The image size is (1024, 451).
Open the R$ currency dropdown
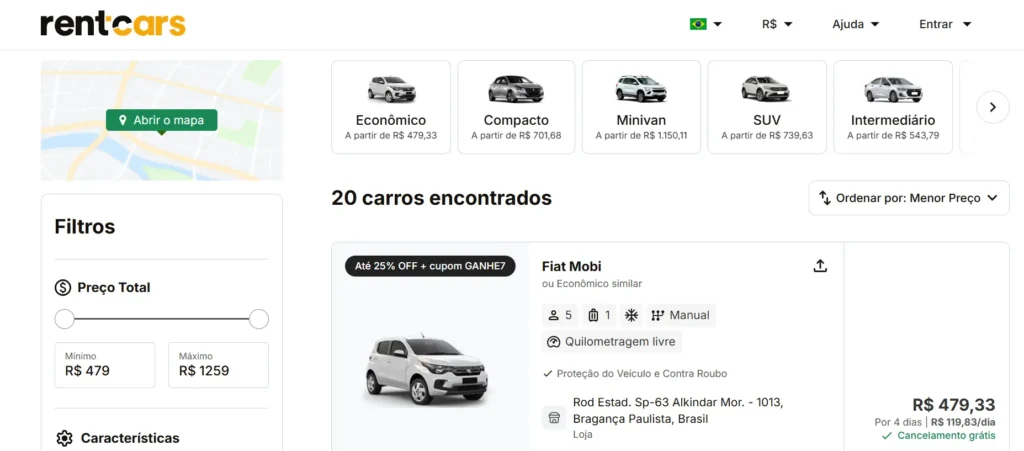point(776,24)
